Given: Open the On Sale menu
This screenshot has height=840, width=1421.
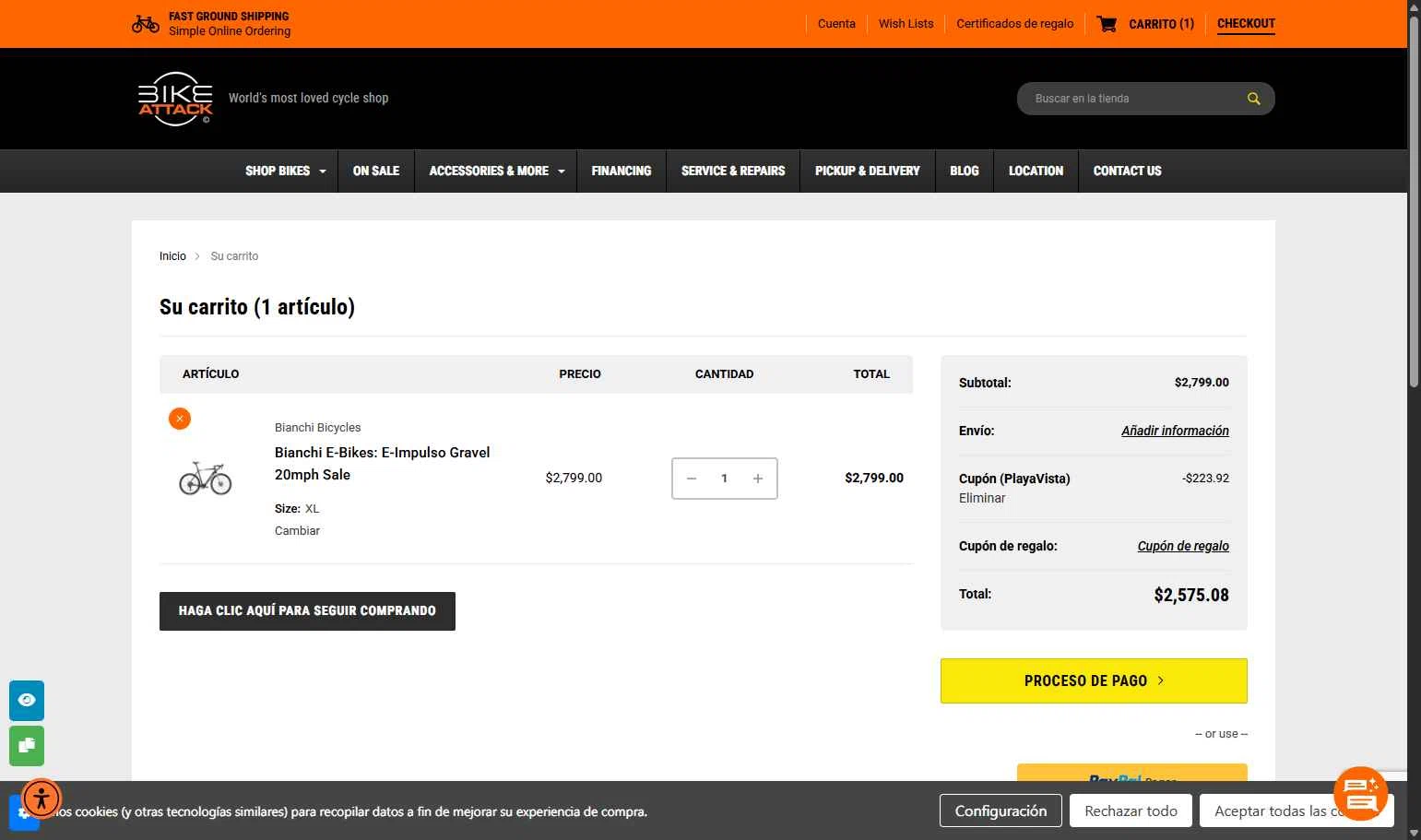Looking at the screenshot, I should click(376, 172).
